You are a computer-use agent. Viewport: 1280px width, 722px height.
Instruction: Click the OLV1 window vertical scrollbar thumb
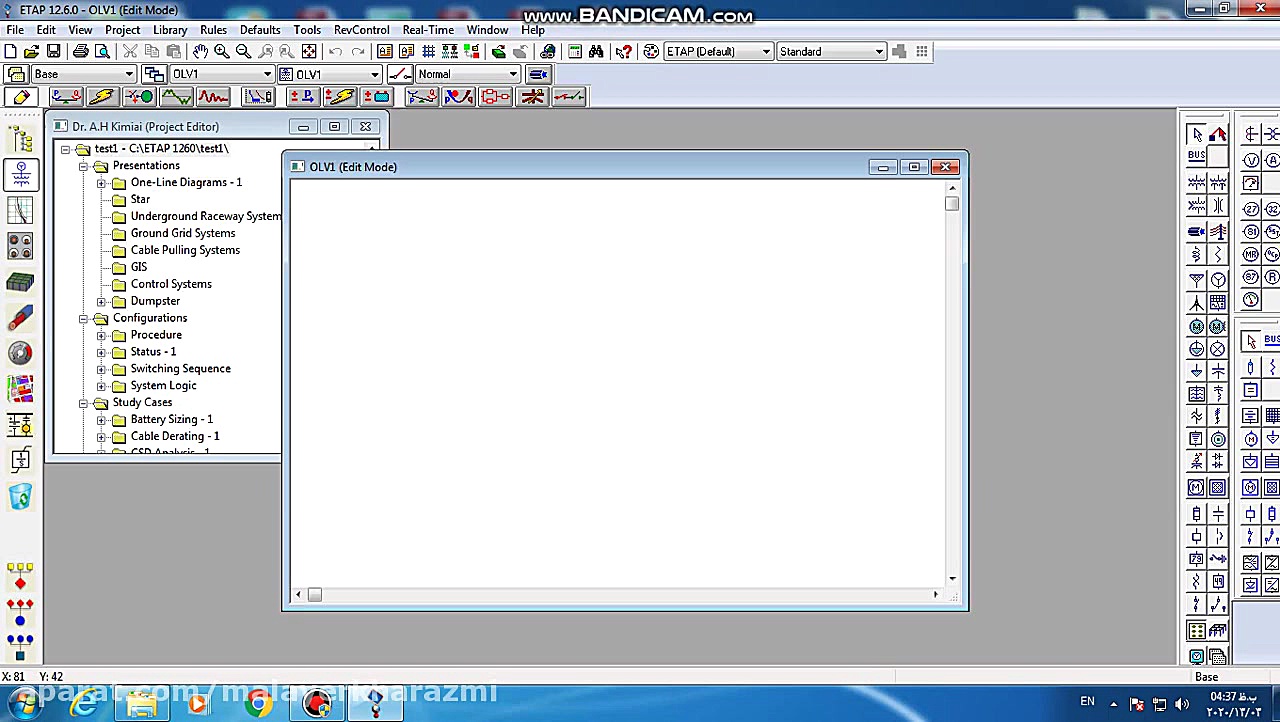click(952, 204)
